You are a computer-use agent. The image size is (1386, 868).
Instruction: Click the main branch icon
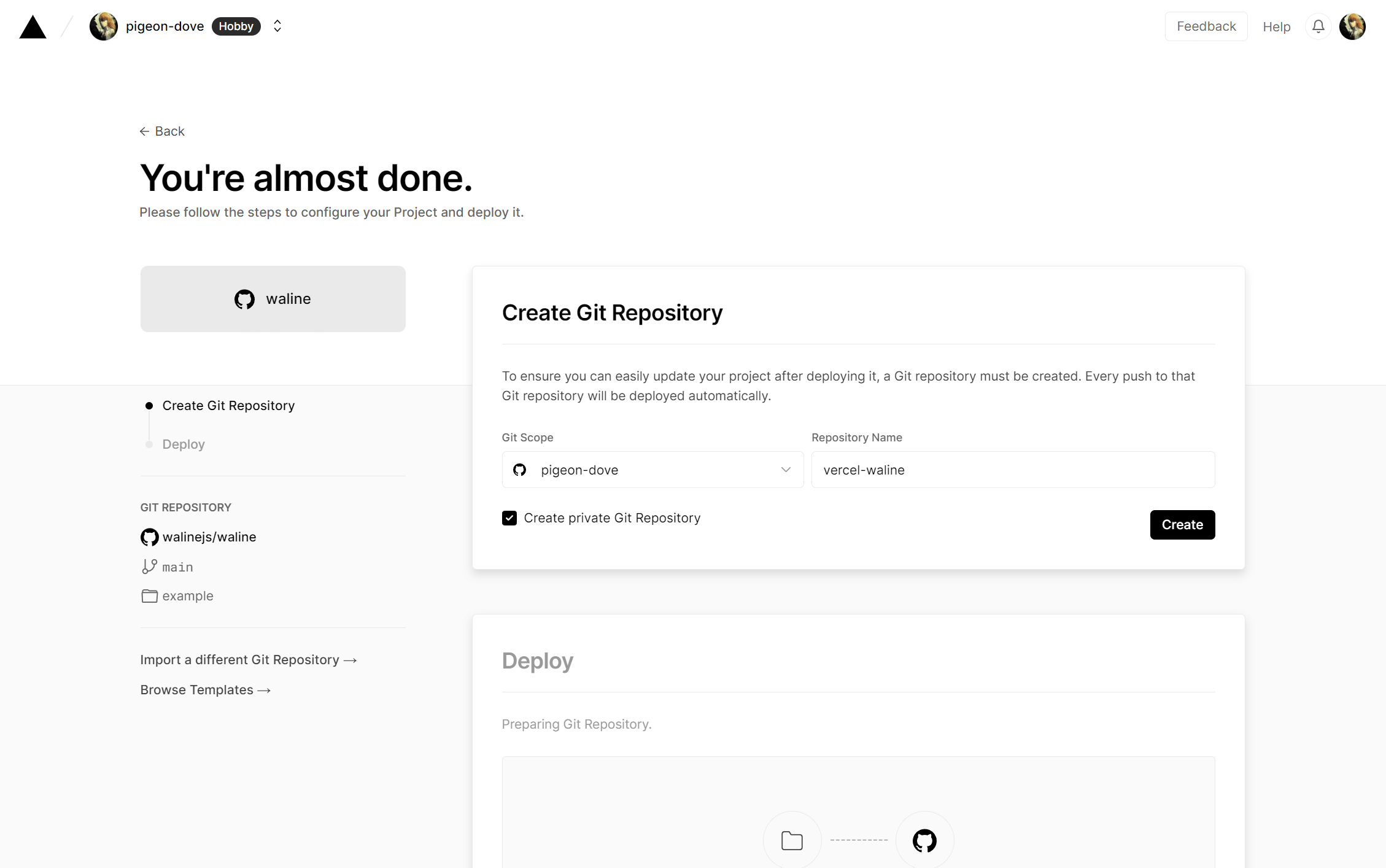149,567
